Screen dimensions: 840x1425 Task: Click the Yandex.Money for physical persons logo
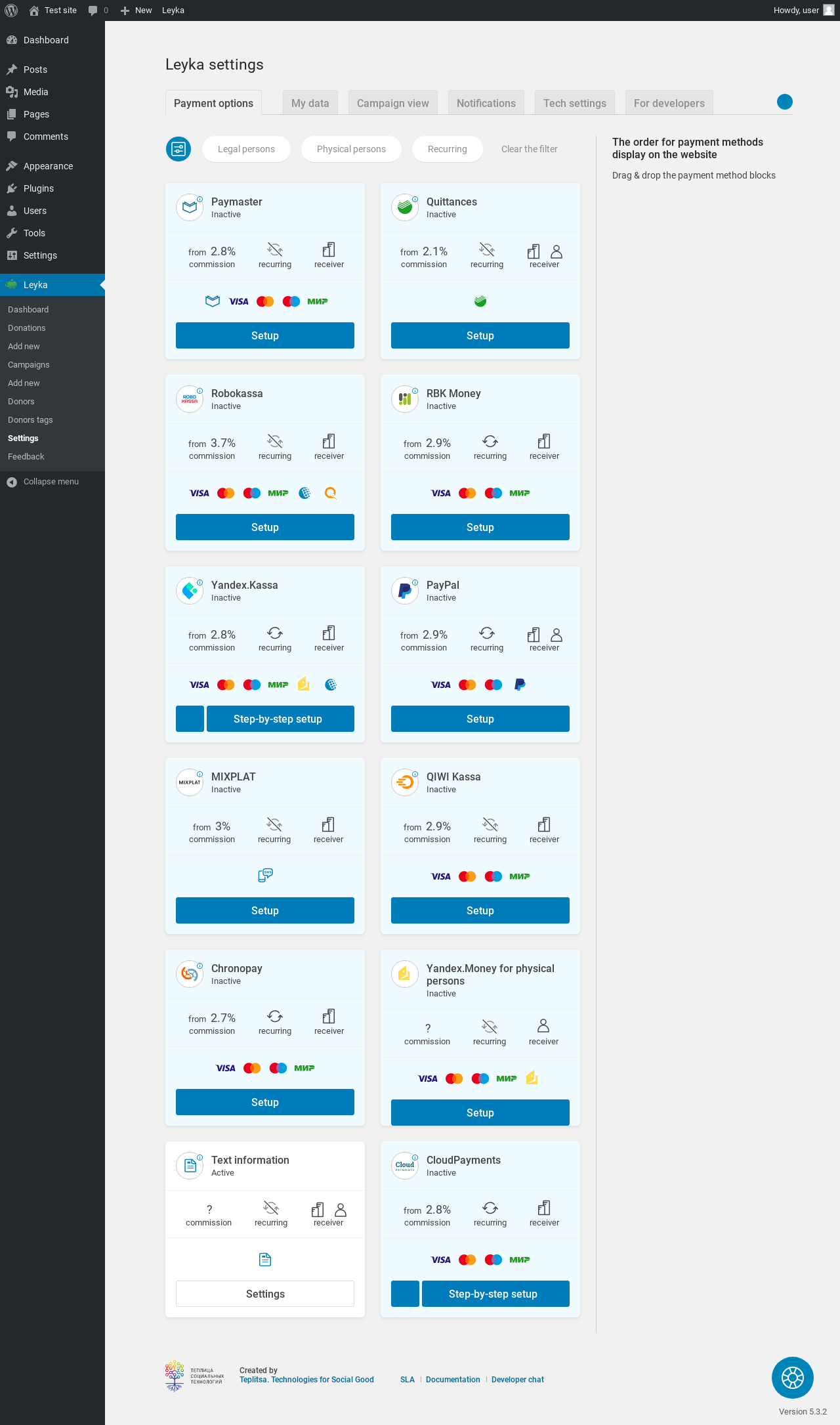[x=405, y=974]
